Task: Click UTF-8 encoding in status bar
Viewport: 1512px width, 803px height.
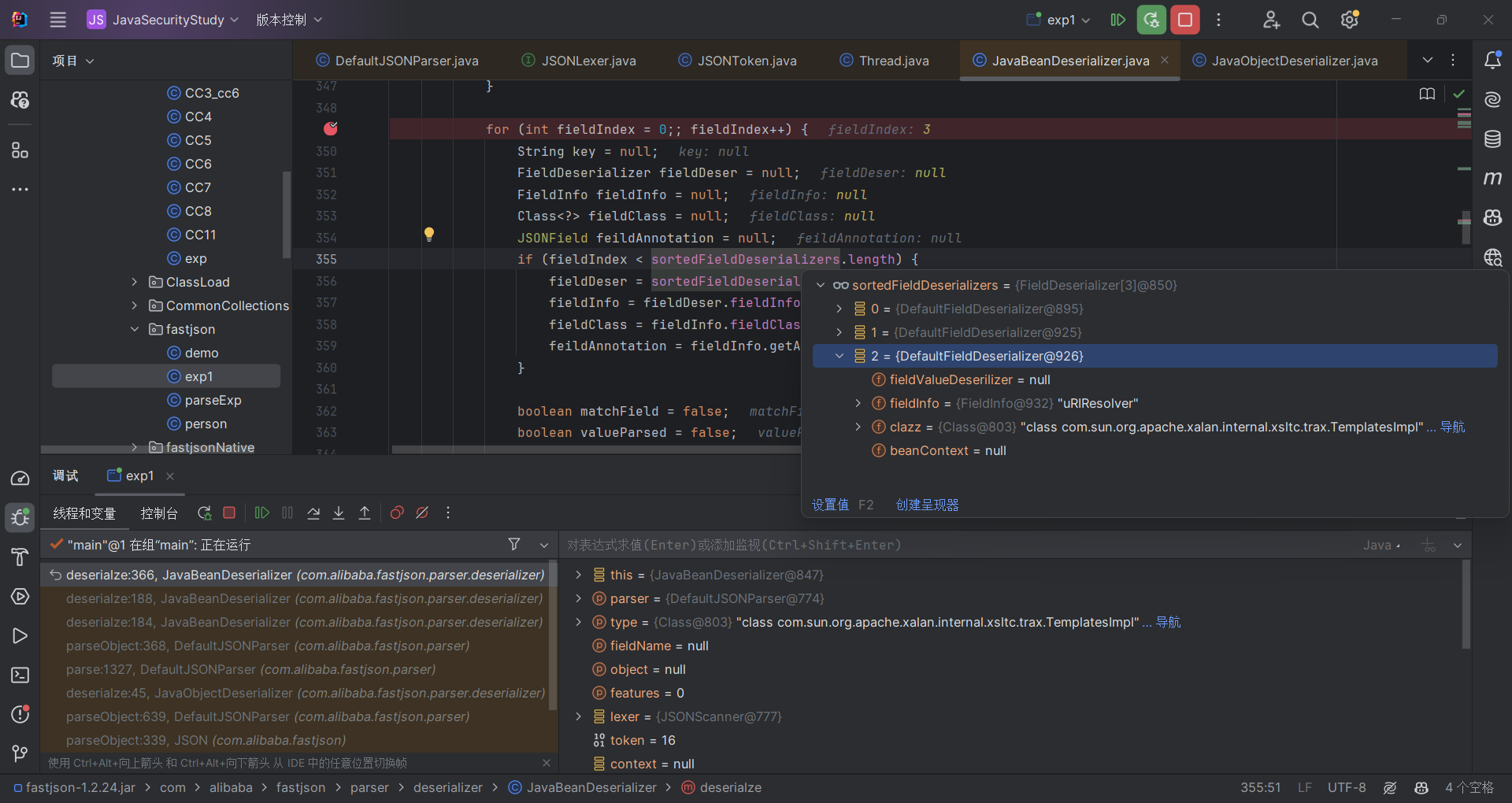Action: (1347, 787)
